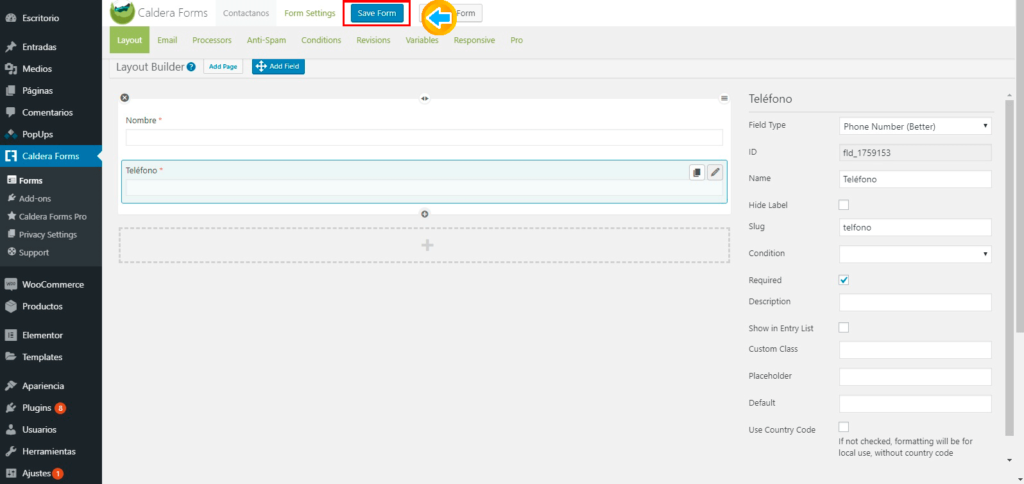
Task: Click the row drag handle icon
Action: coord(724,98)
